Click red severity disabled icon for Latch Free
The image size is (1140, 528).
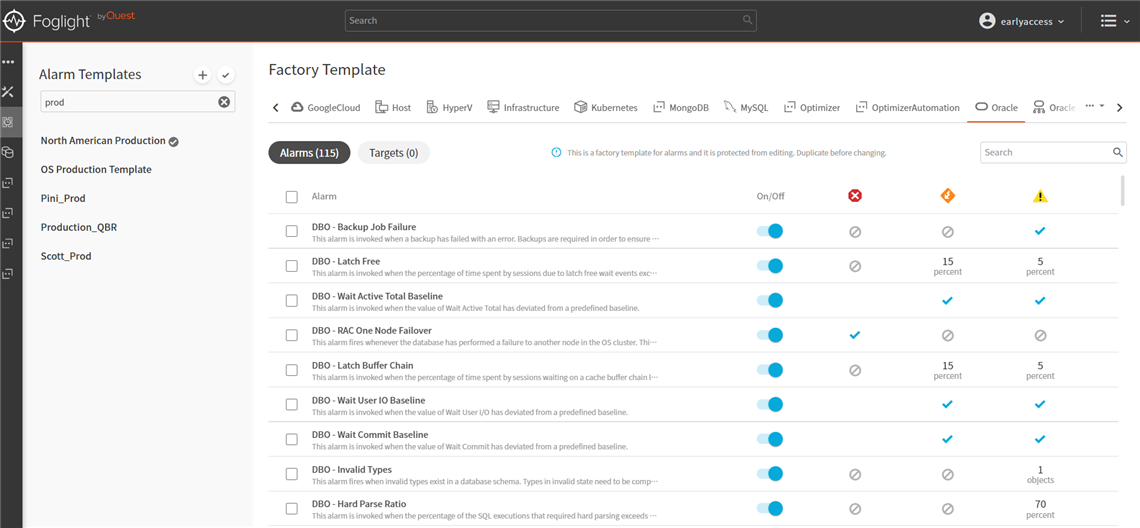pyautogui.click(x=855, y=266)
